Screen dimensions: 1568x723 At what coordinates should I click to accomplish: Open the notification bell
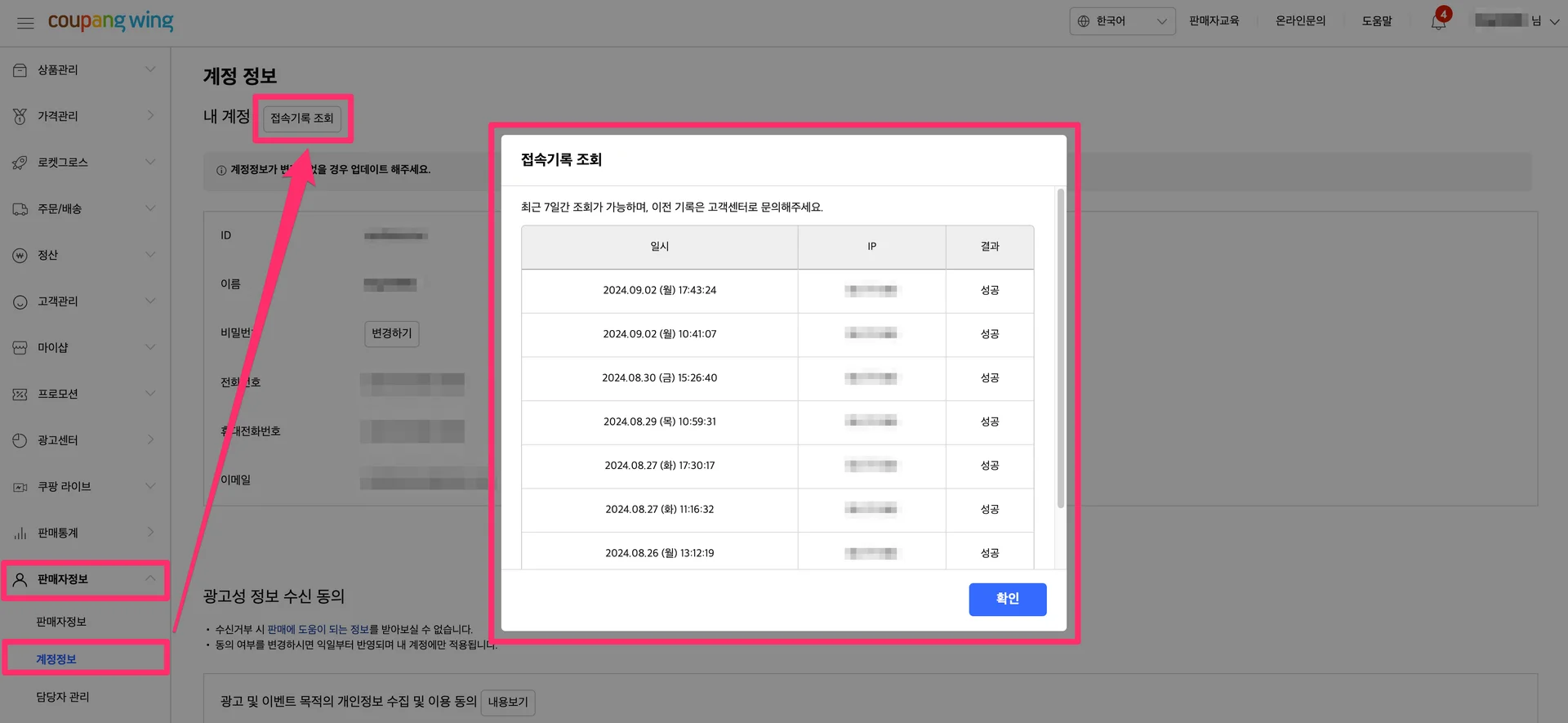point(1439,22)
